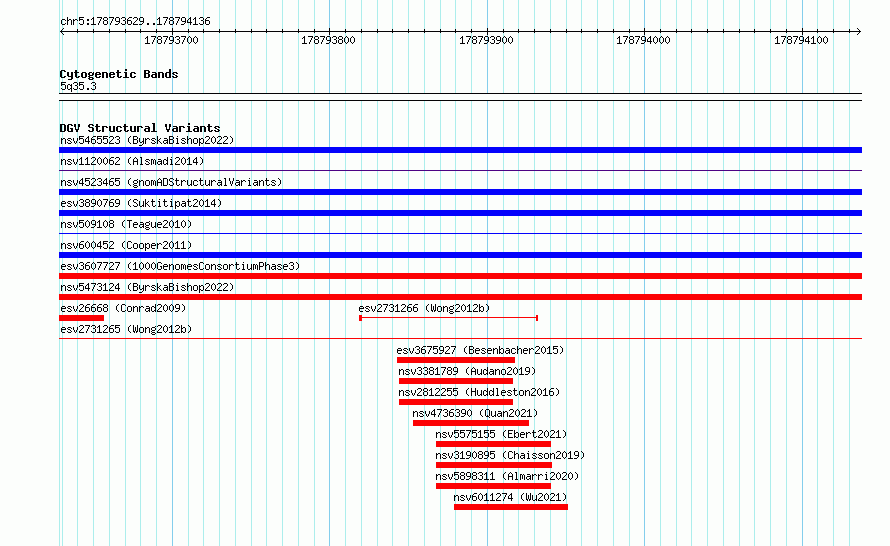This screenshot has width=890, height=546.
Task: Open nsv6011274 (Wu2021) variant label
Action: click(x=510, y=497)
